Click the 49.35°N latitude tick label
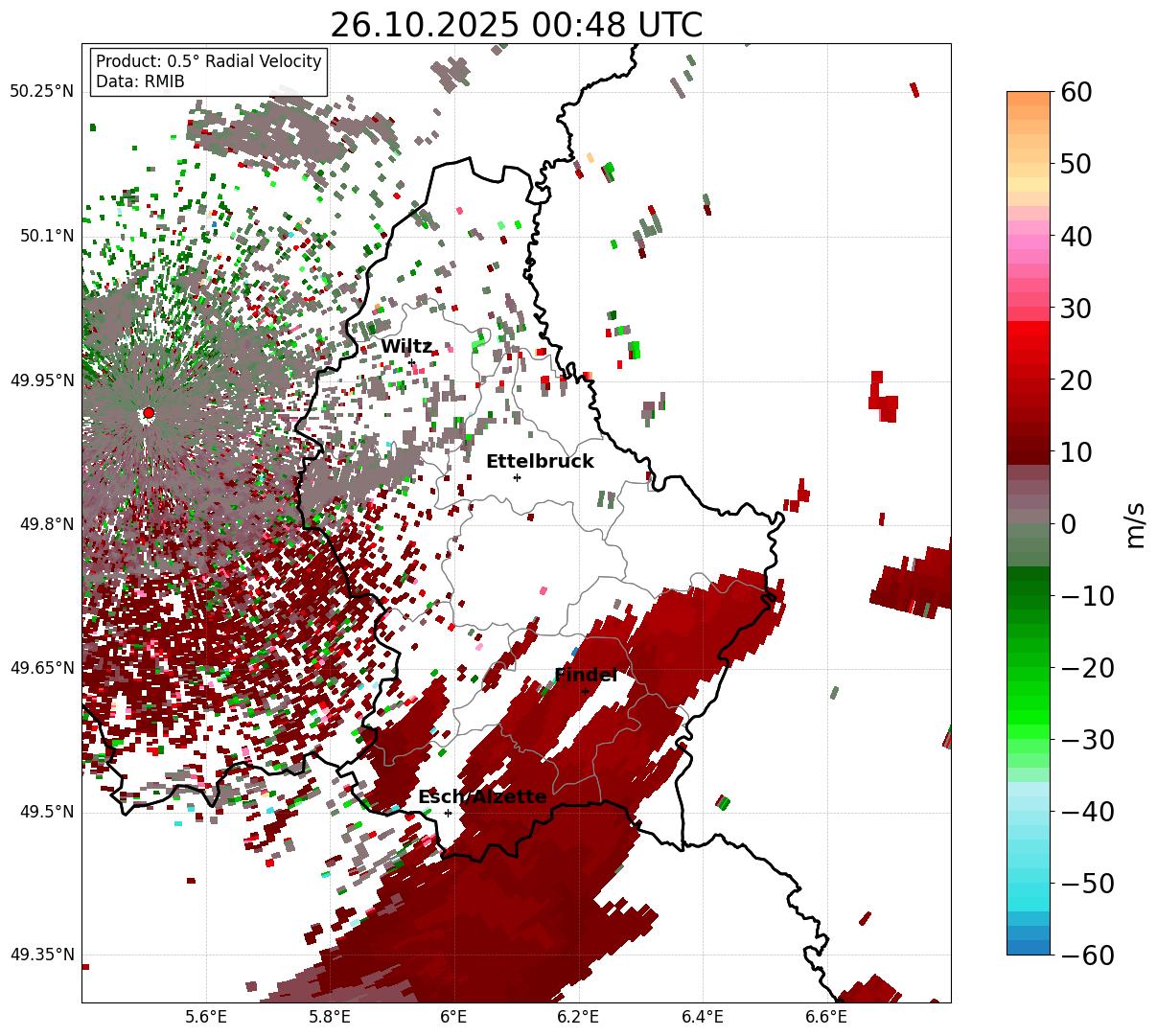 pos(41,955)
